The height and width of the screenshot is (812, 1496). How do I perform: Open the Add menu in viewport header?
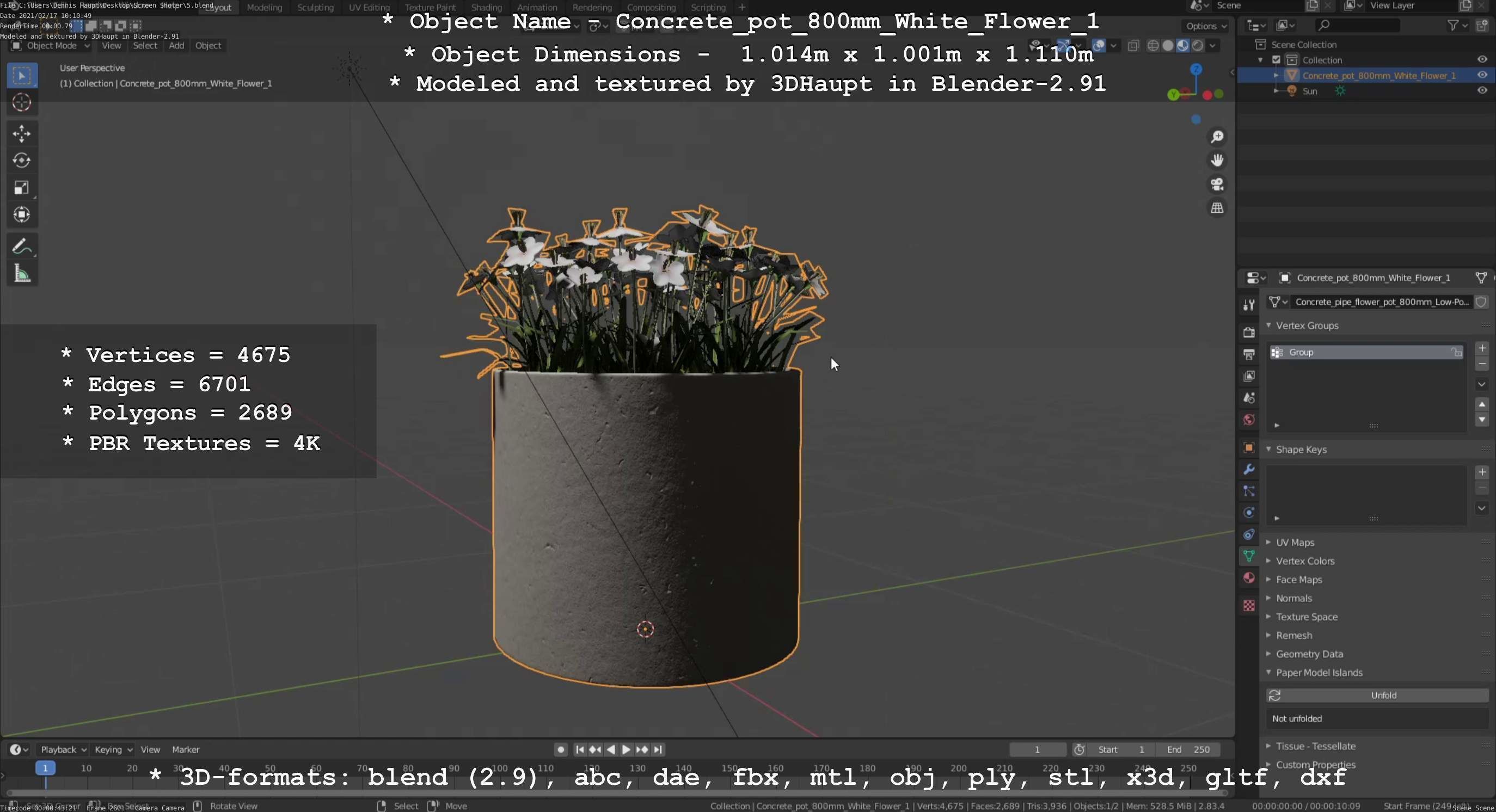176,46
